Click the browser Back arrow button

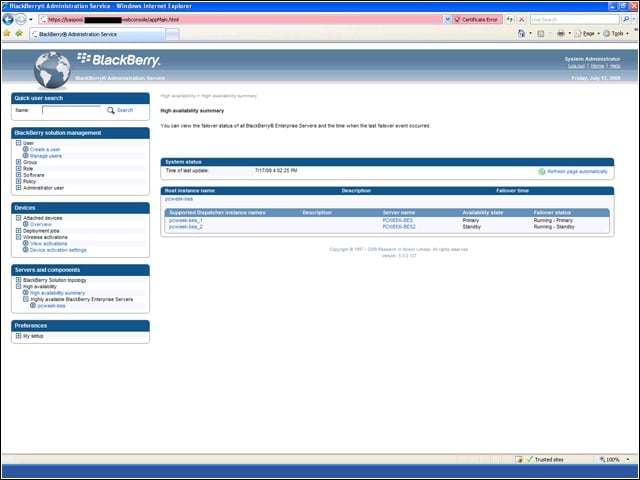(8, 19)
